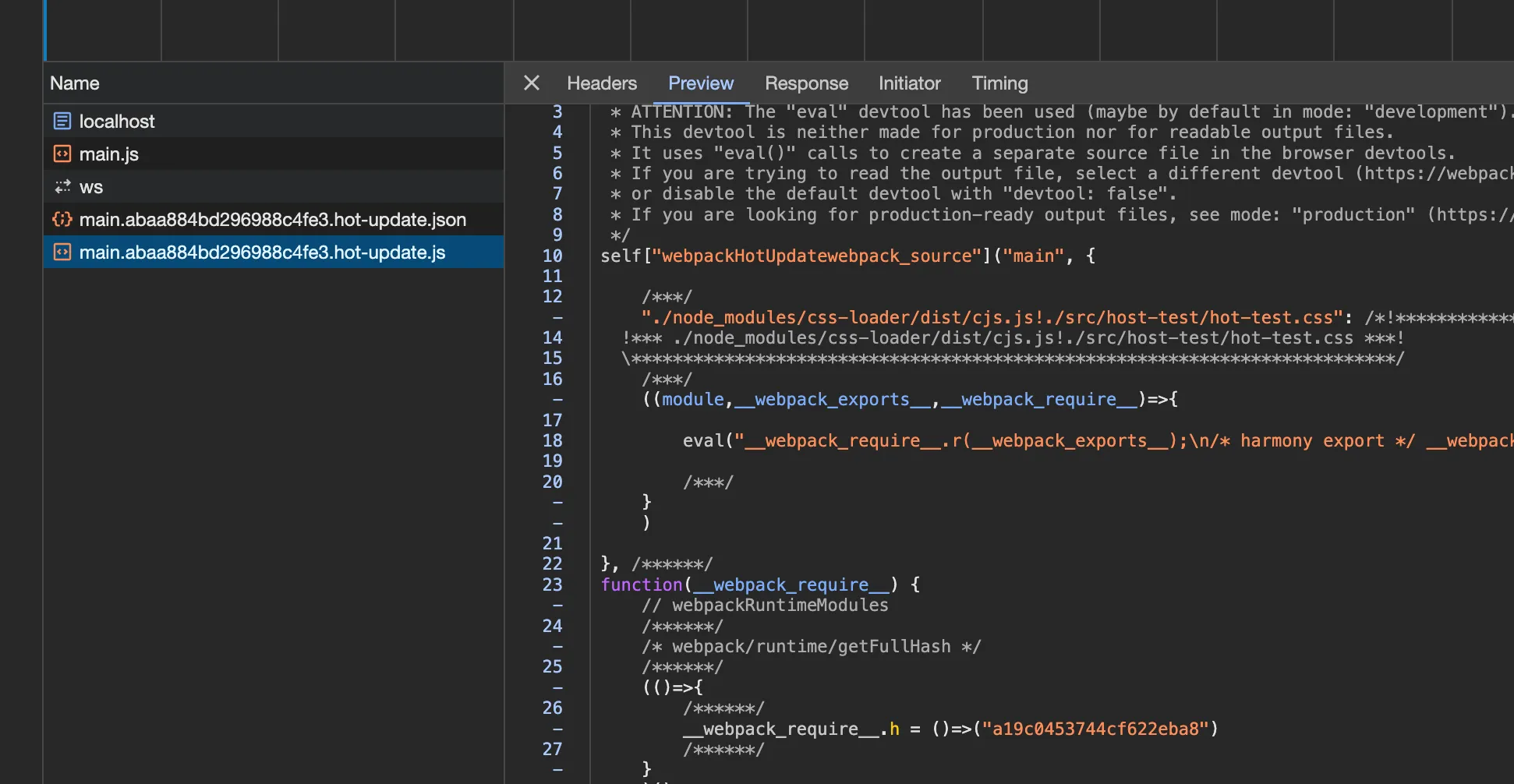Click line number 10 in preview
The width and height of the screenshot is (1514, 784).
[x=552, y=256]
